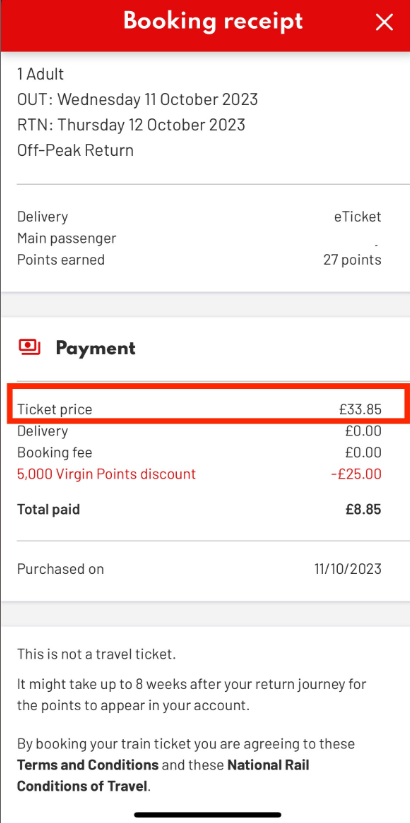Screen dimensions: 410x823
Task: Click the Total paid £8.85 amount
Action: (363, 509)
